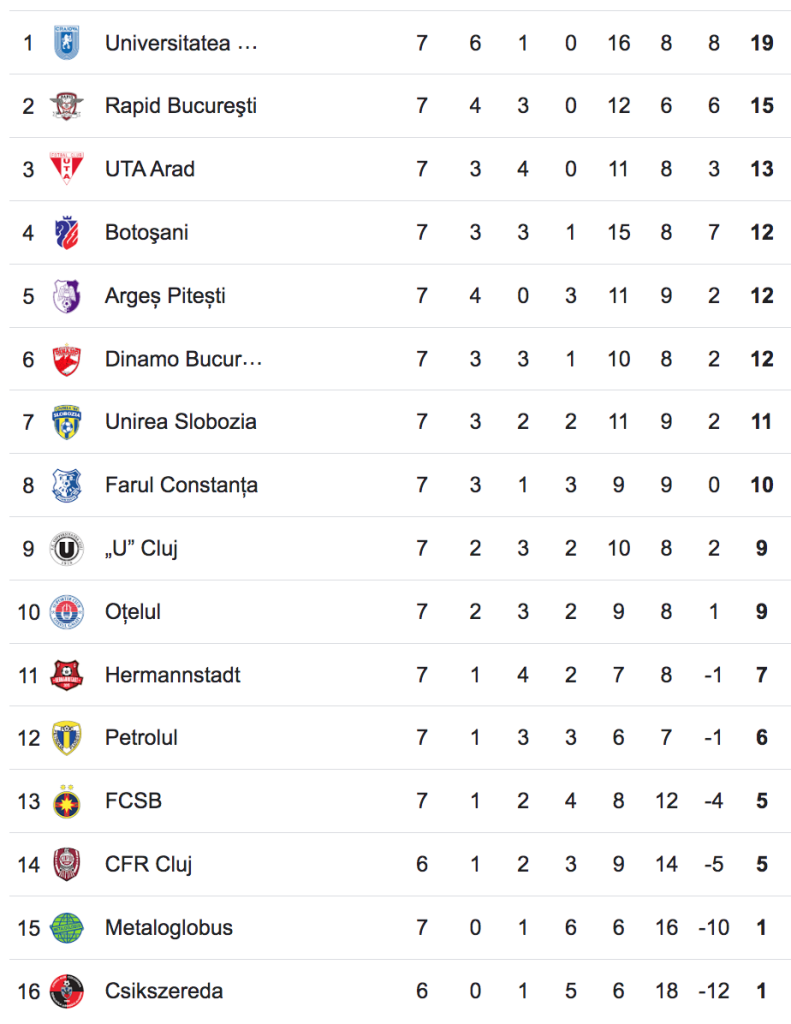Click the Metaloglobus green globe logo
The width and height of the screenshot is (791, 1024).
pyautogui.click(x=67, y=928)
